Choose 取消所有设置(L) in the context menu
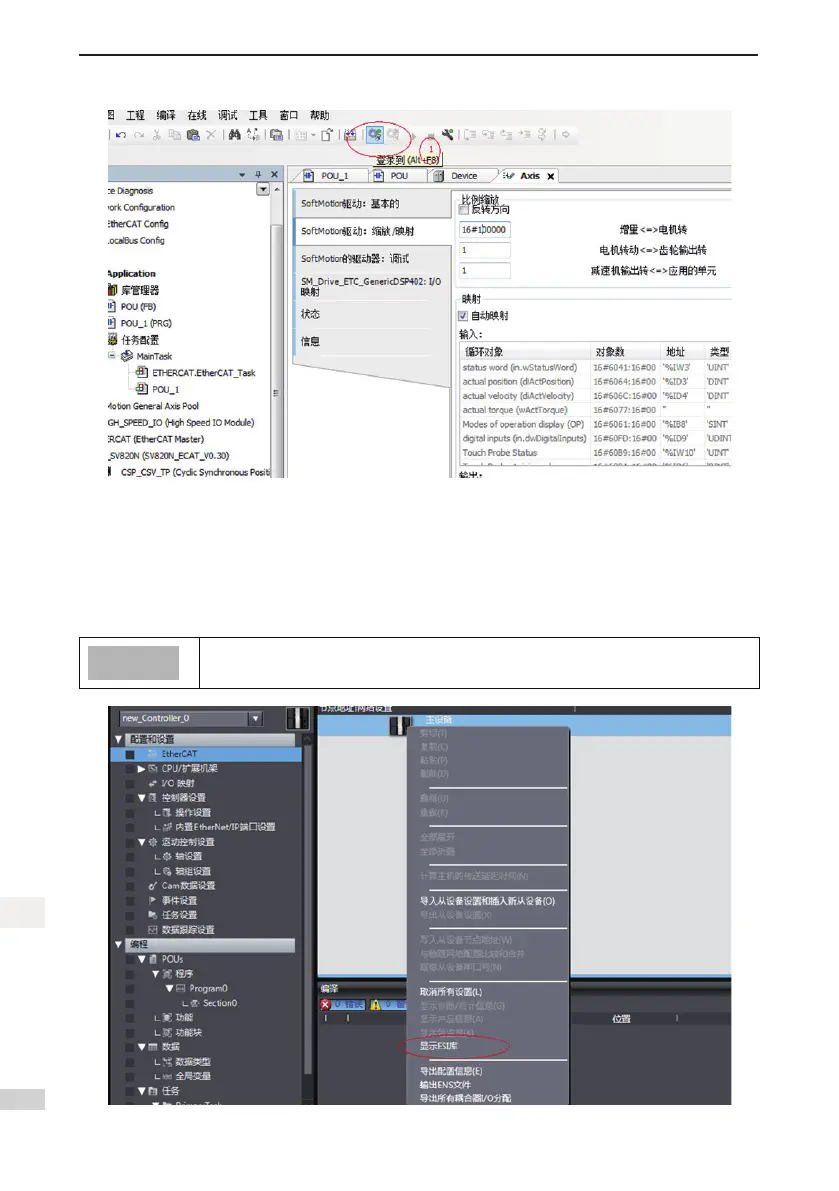The width and height of the screenshot is (839, 1191). point(451,992)
